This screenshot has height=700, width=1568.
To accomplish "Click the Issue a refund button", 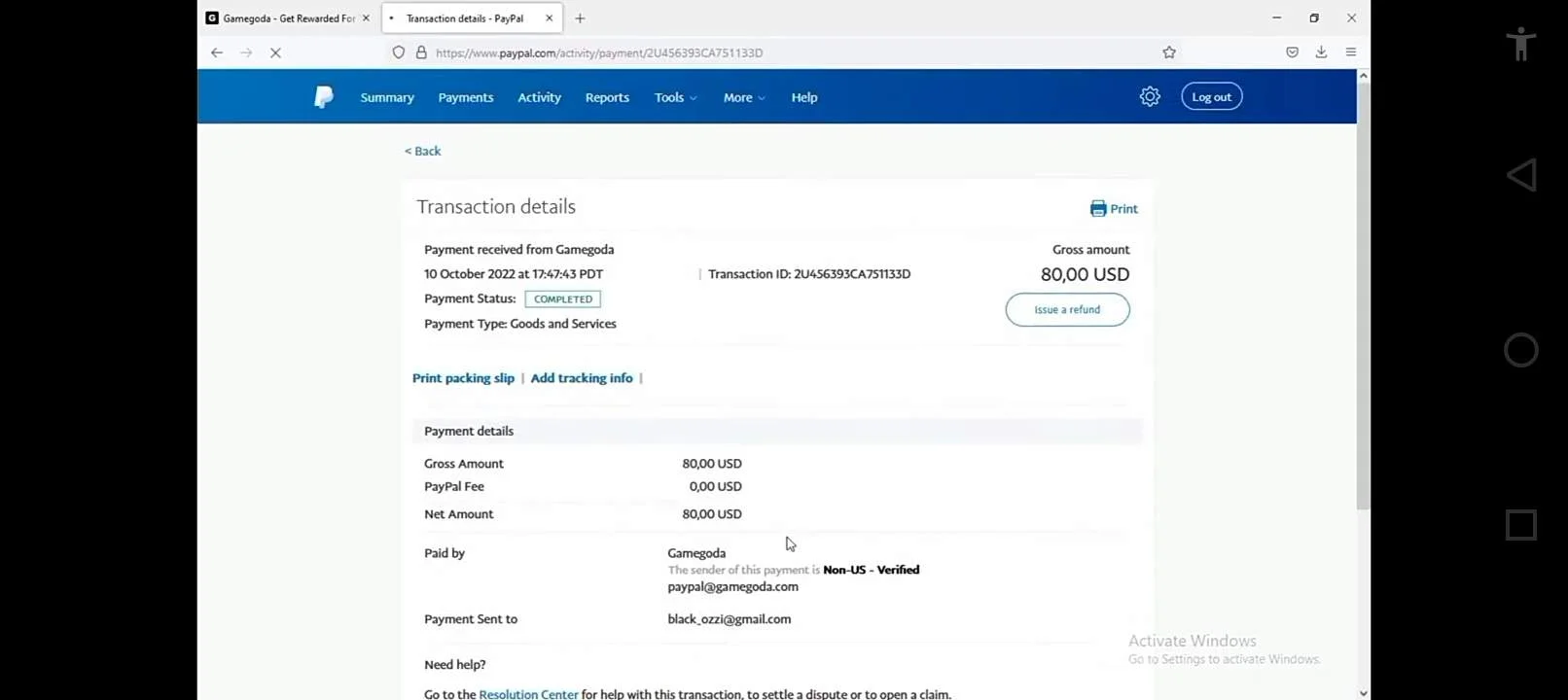I will click(1067, 310).
